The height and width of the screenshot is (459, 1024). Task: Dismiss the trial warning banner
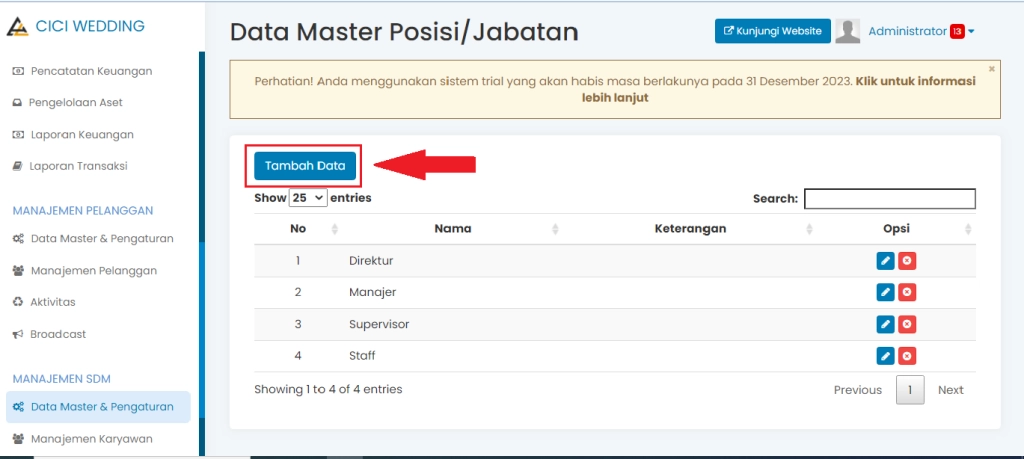point(991,69)
